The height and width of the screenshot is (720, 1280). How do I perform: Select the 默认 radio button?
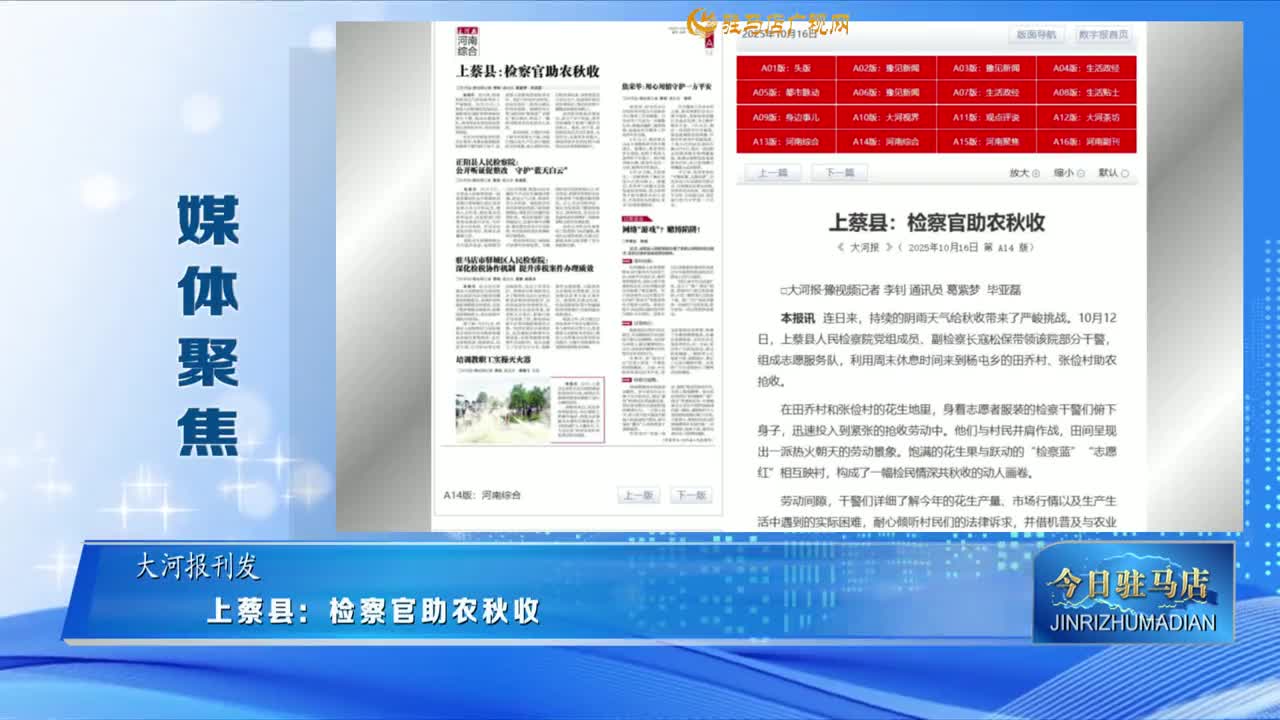pos(1125,173)
